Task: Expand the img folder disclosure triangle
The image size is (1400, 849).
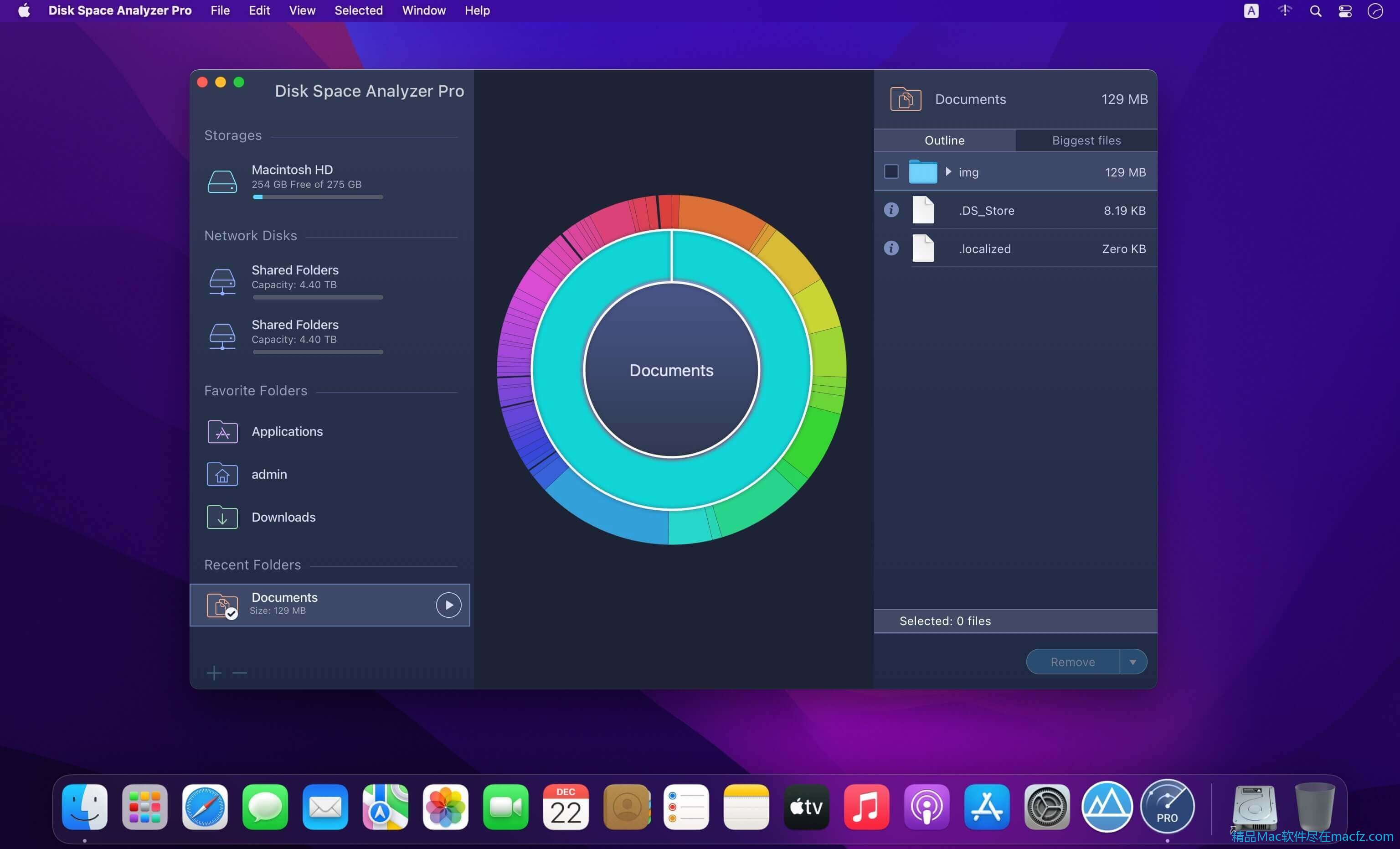Action: (x=948, y=172)
